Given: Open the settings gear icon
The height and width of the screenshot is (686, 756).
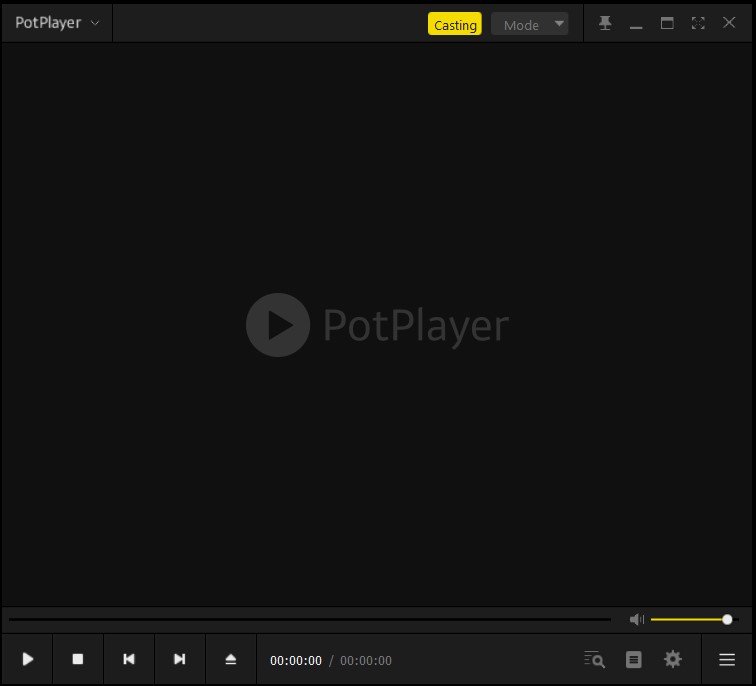Looking at the screenshot, I should tap(673, 659).
